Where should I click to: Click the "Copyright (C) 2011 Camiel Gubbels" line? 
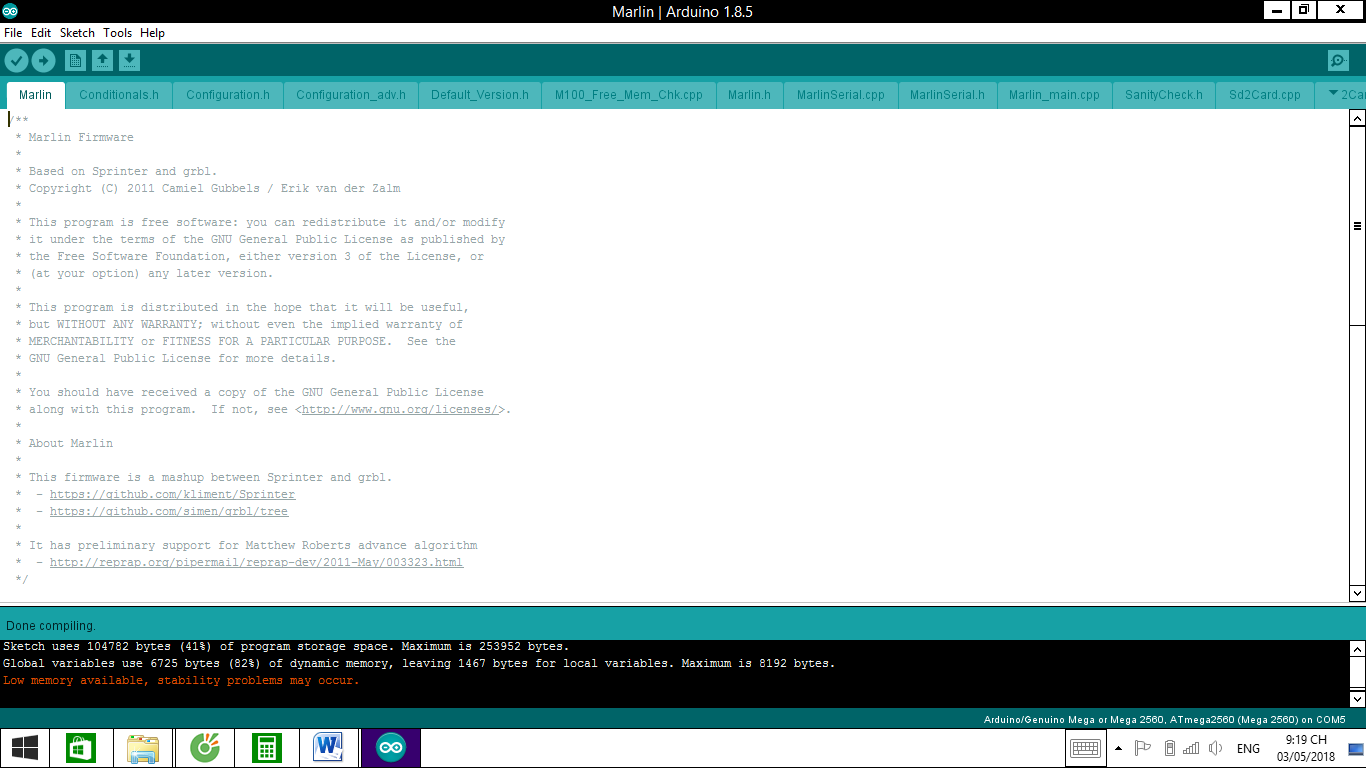click(x=214, y=189)
